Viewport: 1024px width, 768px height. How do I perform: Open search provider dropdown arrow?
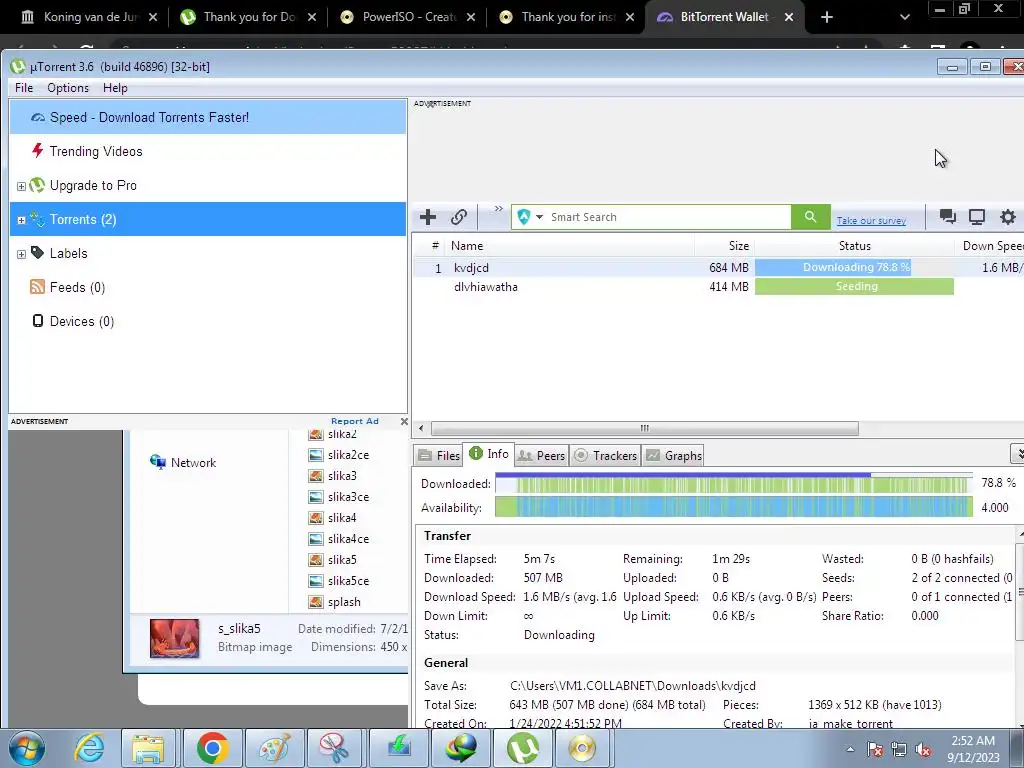(x=539, y=217)
